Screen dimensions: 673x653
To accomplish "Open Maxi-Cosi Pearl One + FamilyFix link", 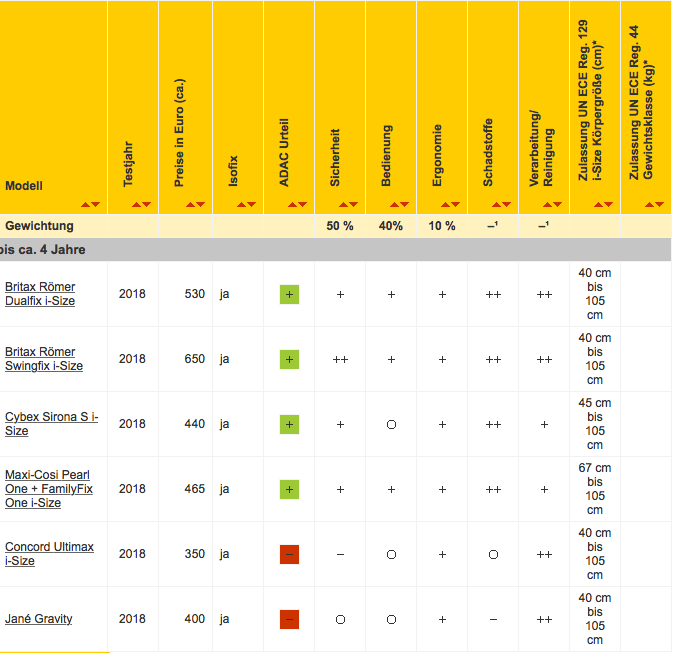I will 49,489.
